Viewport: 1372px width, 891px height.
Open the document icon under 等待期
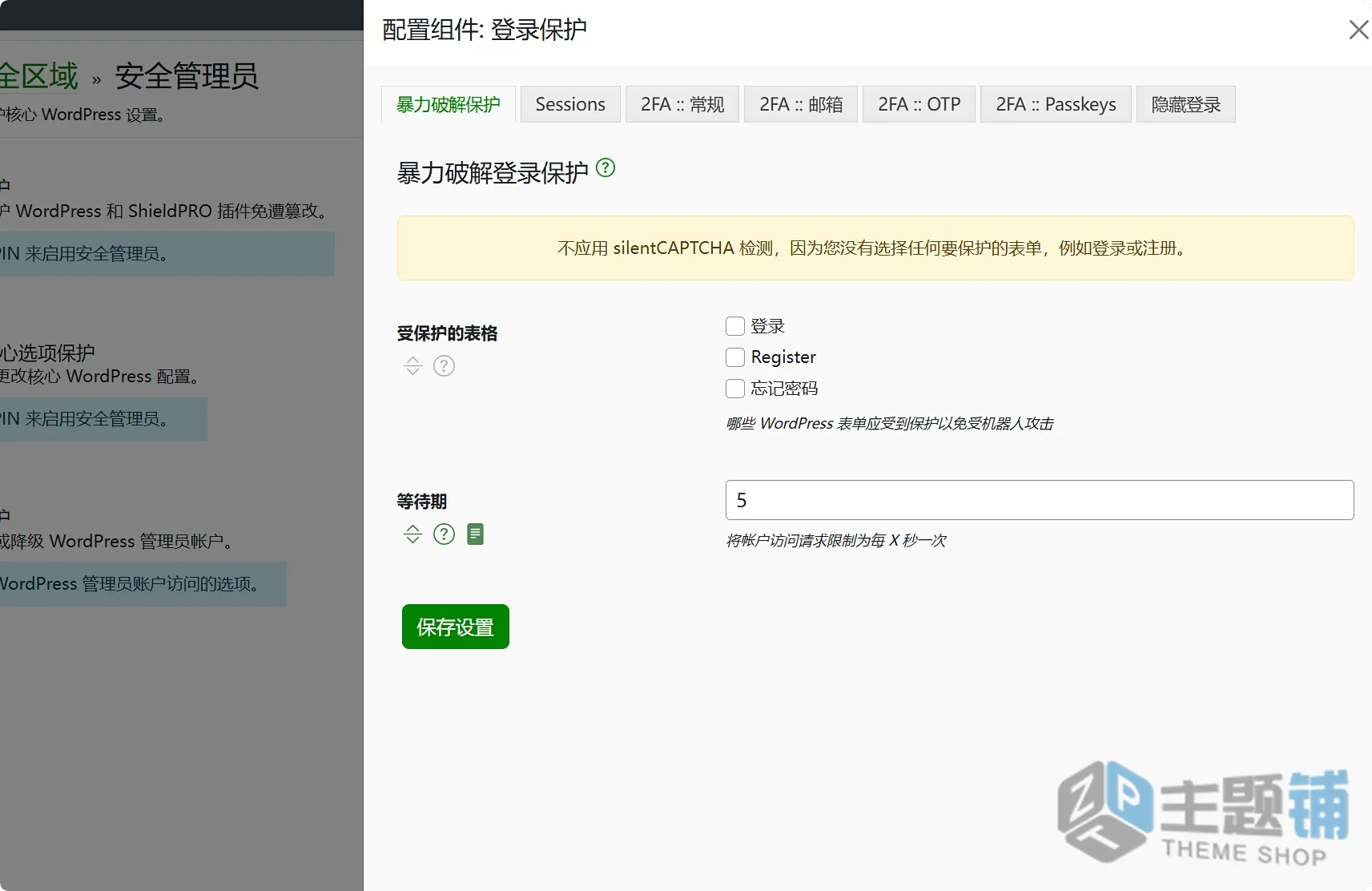pyautogui.click(x=475, y=534)
